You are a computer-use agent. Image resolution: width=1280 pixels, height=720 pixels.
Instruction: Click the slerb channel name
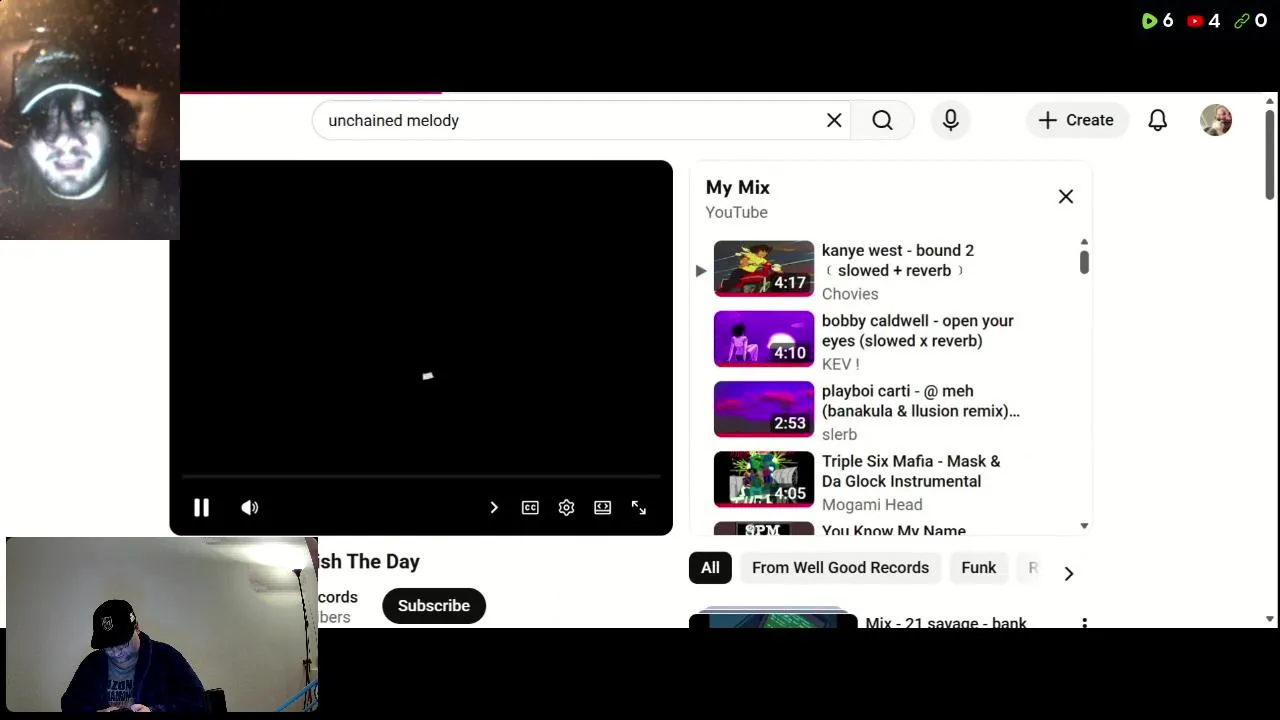tap(839, 434)
